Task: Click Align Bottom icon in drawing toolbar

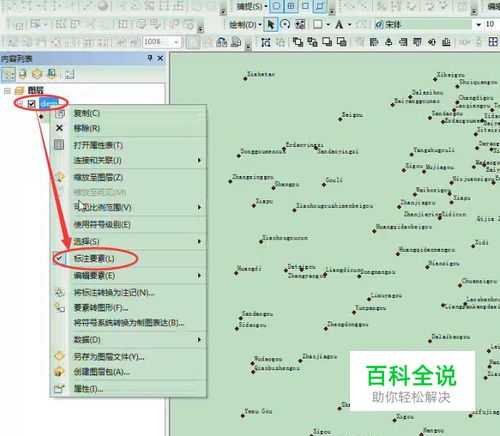Action: click(447, 42)
